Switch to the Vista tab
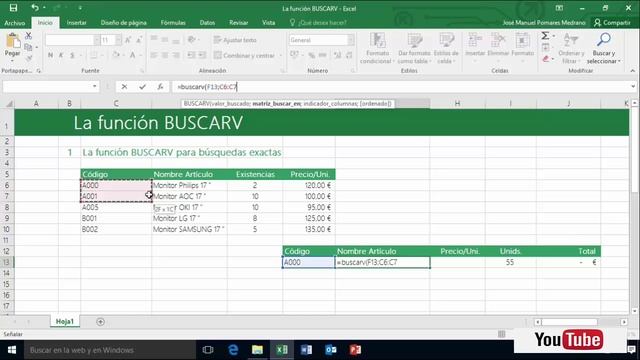 [x=269, y=23]
